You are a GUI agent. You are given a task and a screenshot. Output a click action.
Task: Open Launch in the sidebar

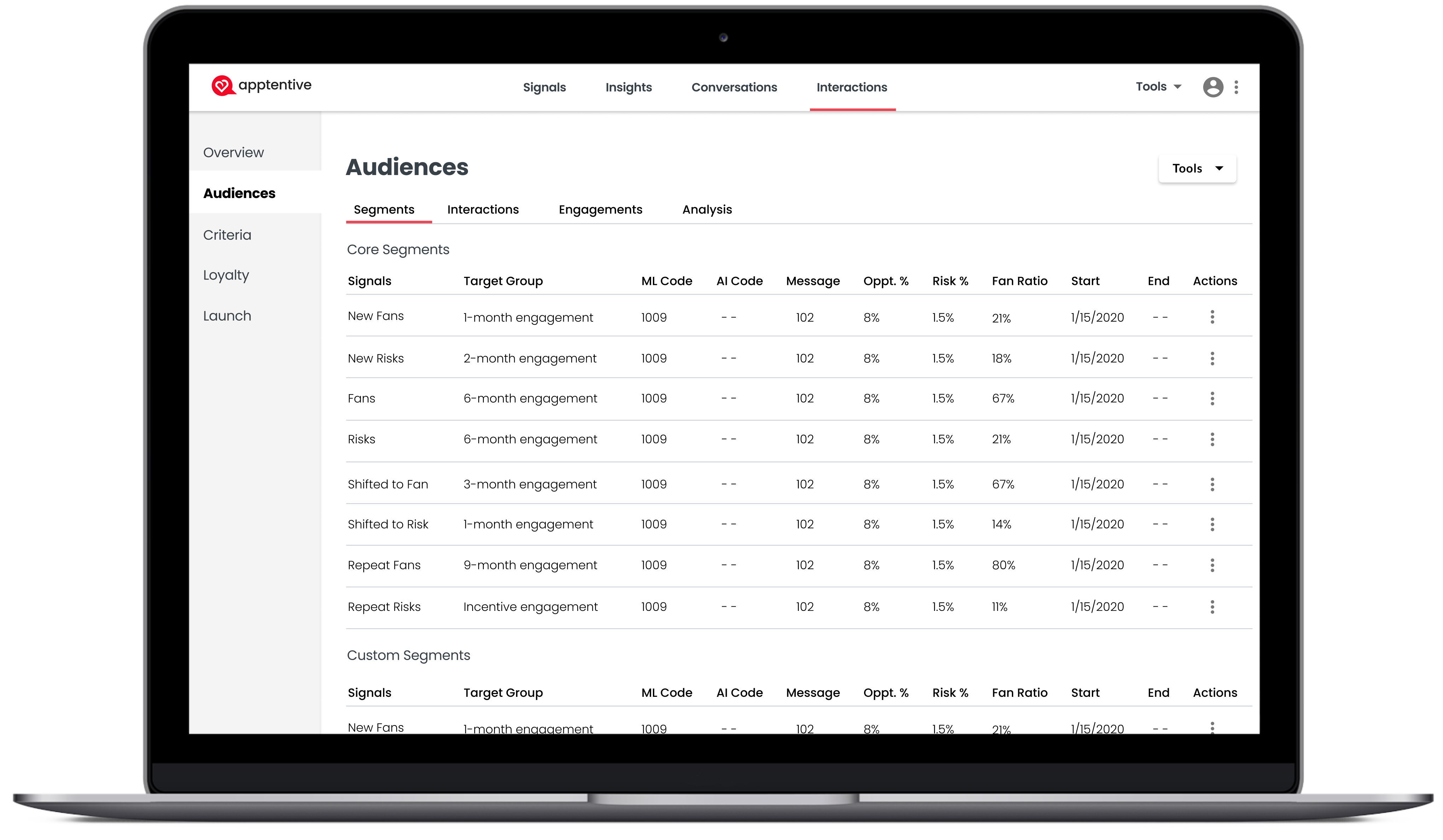click(227, 316)
